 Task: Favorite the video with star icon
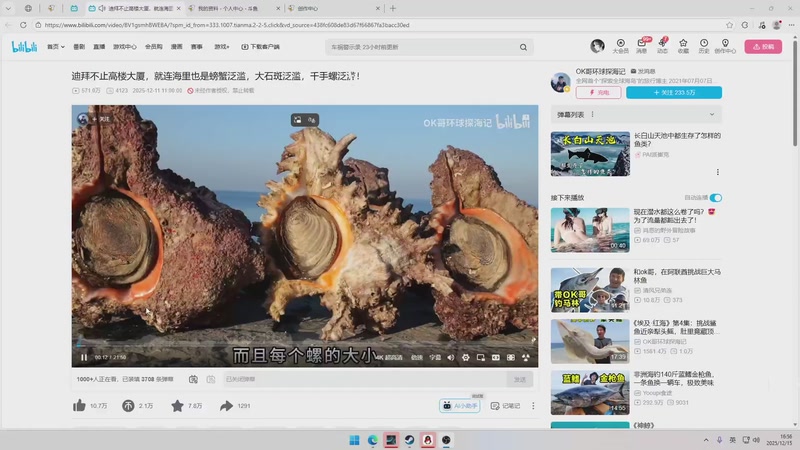177,406
